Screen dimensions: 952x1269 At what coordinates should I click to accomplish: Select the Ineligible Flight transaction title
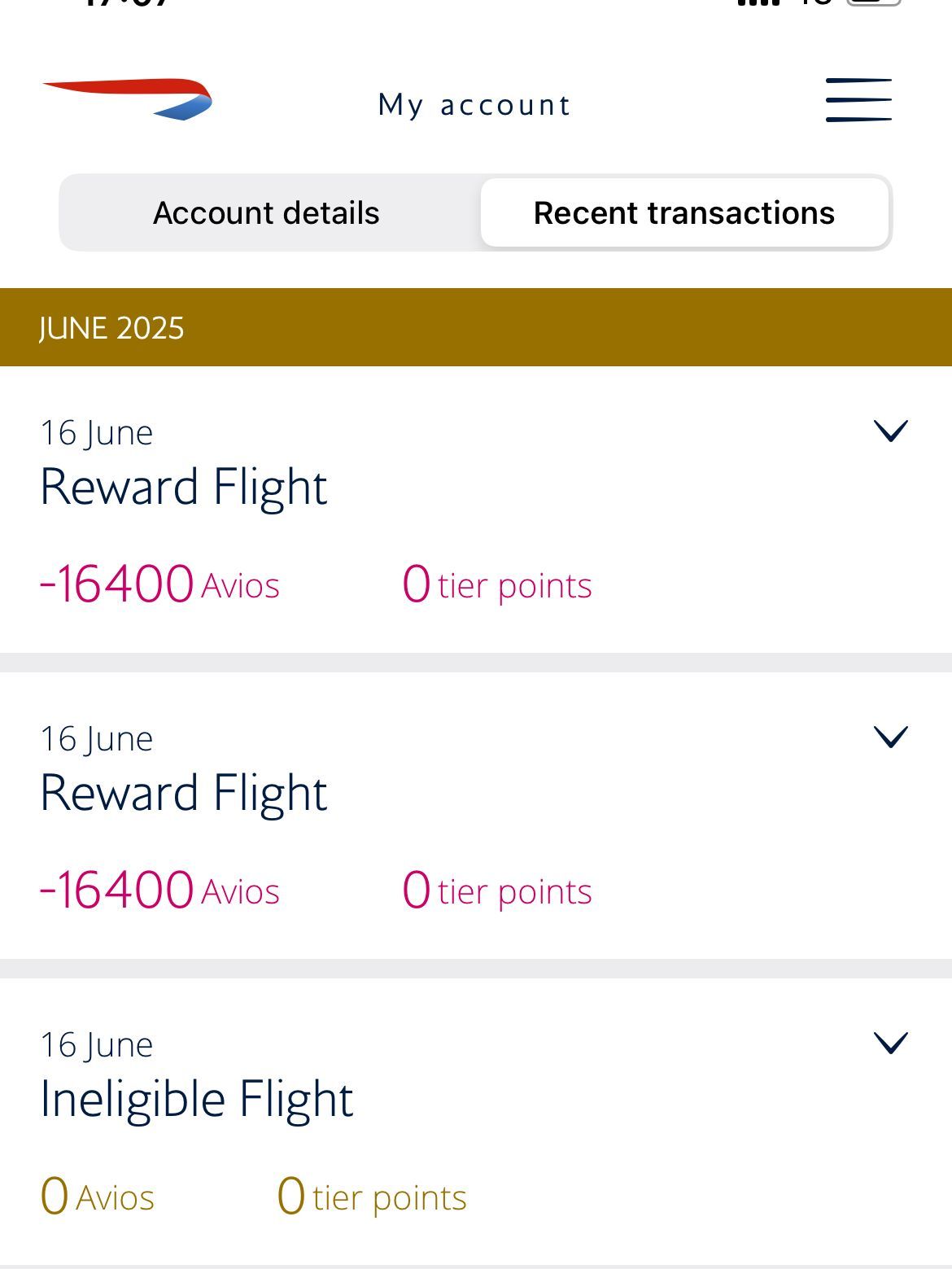pos(197,1099)
